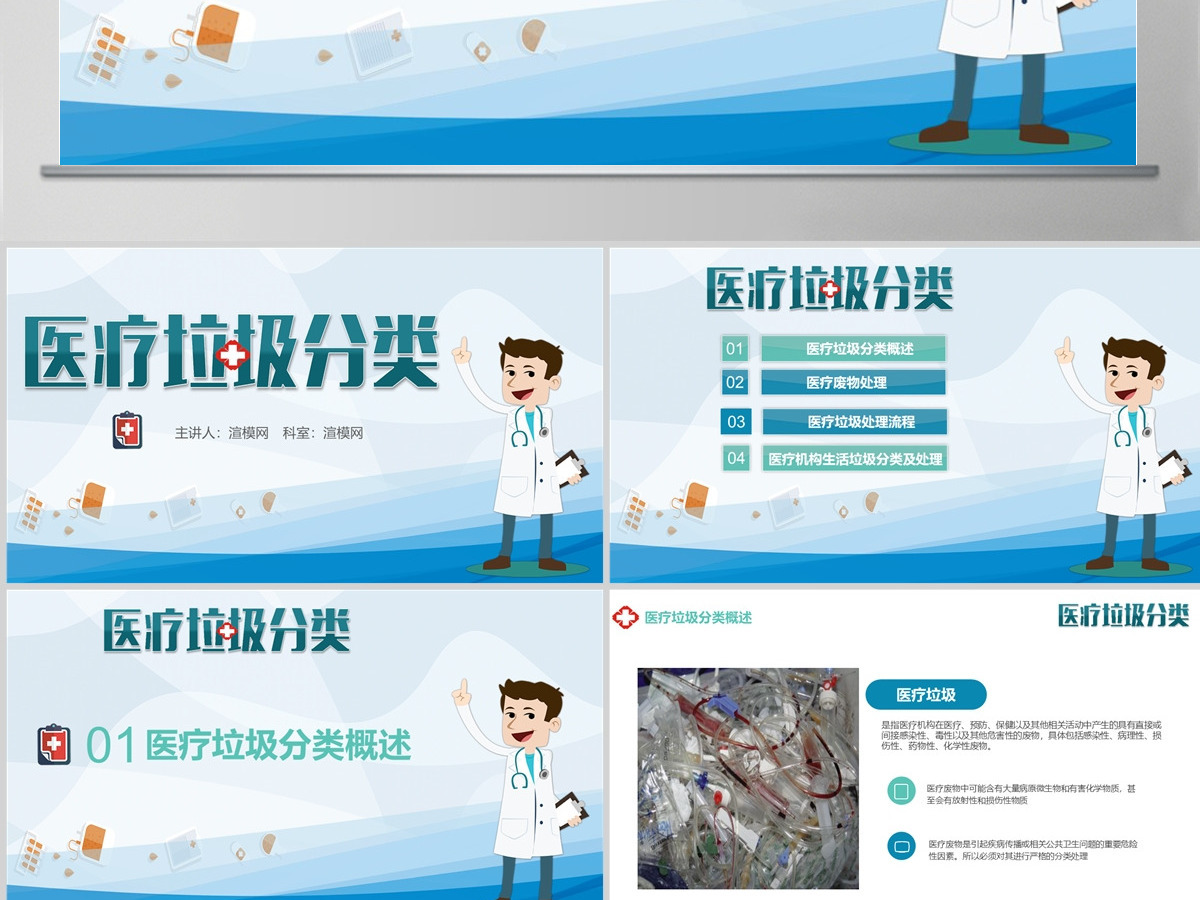Screen dimensions: 1200x900
Task: Select text 医疗废物是引起疾病传播
Action: coord(1032,849)
